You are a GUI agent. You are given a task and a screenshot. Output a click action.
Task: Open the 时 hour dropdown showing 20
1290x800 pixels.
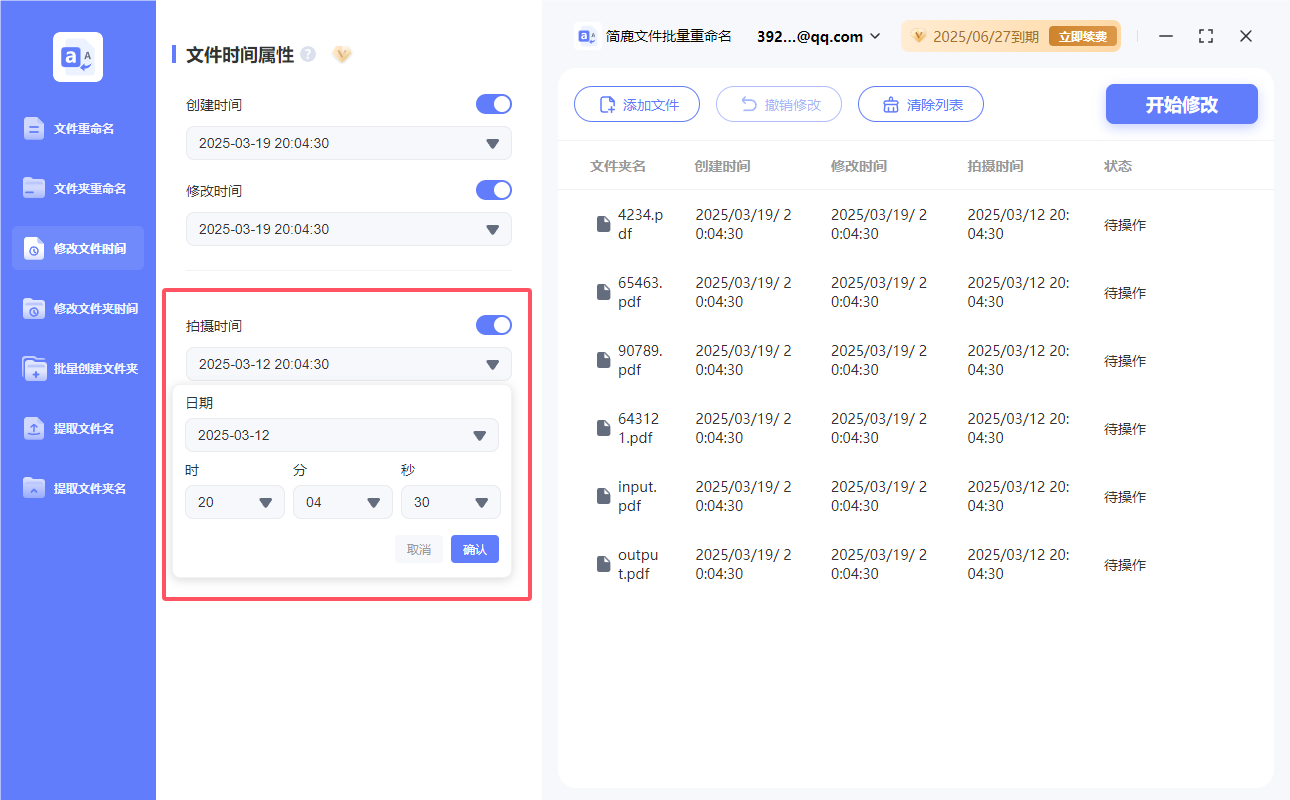234,502
